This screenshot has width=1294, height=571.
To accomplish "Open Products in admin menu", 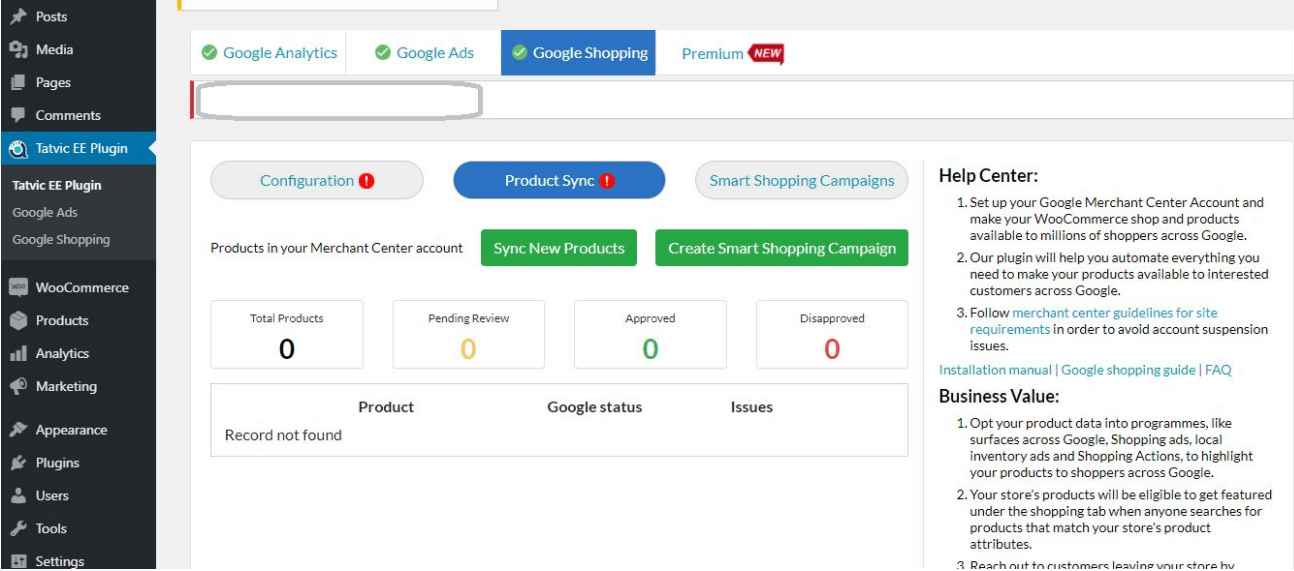I will click(x=78, y=320).
